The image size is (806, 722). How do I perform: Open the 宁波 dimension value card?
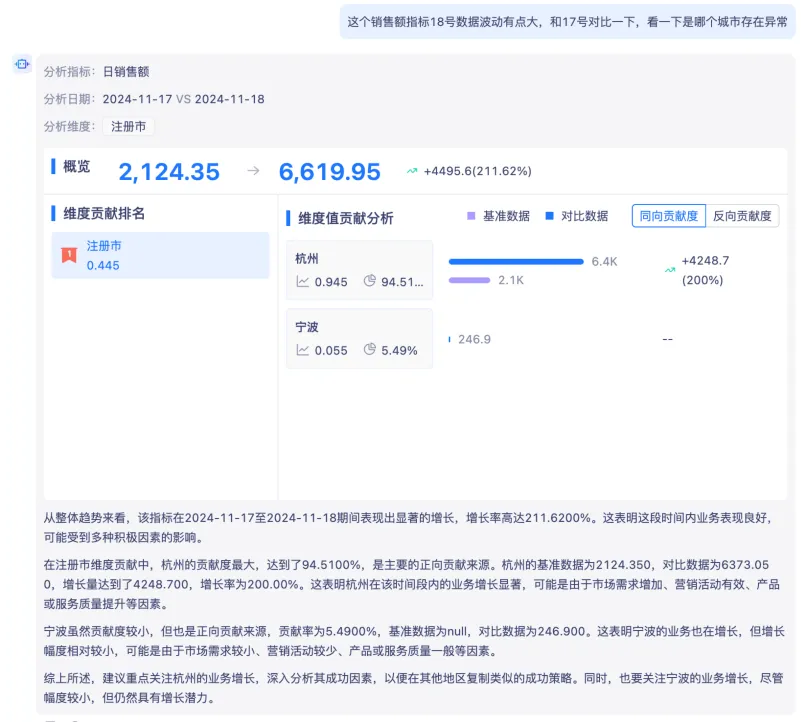(x=359, y=338)
